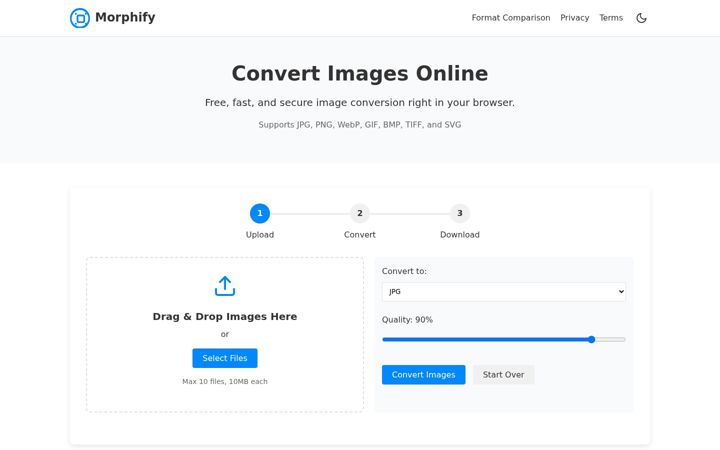Click the Morphify brand name

pyautogui.click(x=125, y=17)
